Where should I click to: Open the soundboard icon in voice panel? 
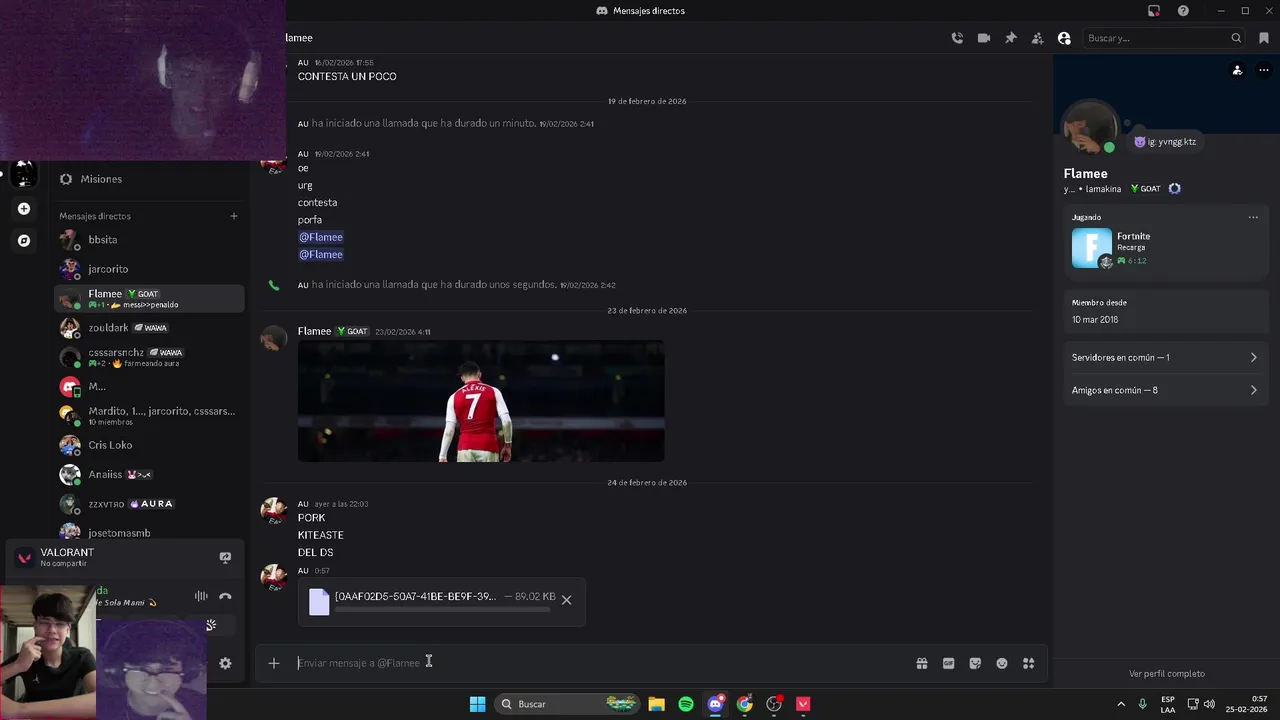click(211, 625)
